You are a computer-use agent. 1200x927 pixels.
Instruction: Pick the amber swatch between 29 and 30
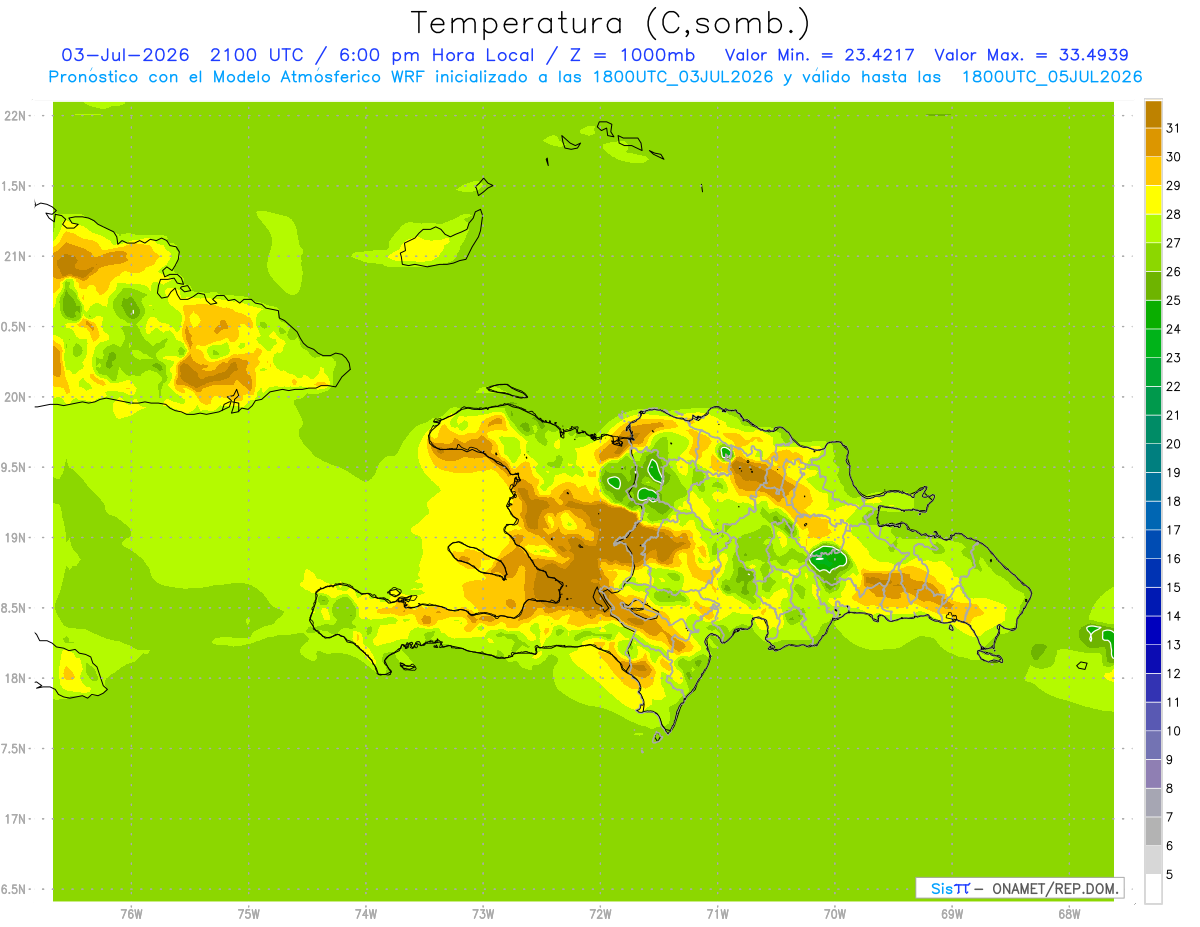[1153, 171]
